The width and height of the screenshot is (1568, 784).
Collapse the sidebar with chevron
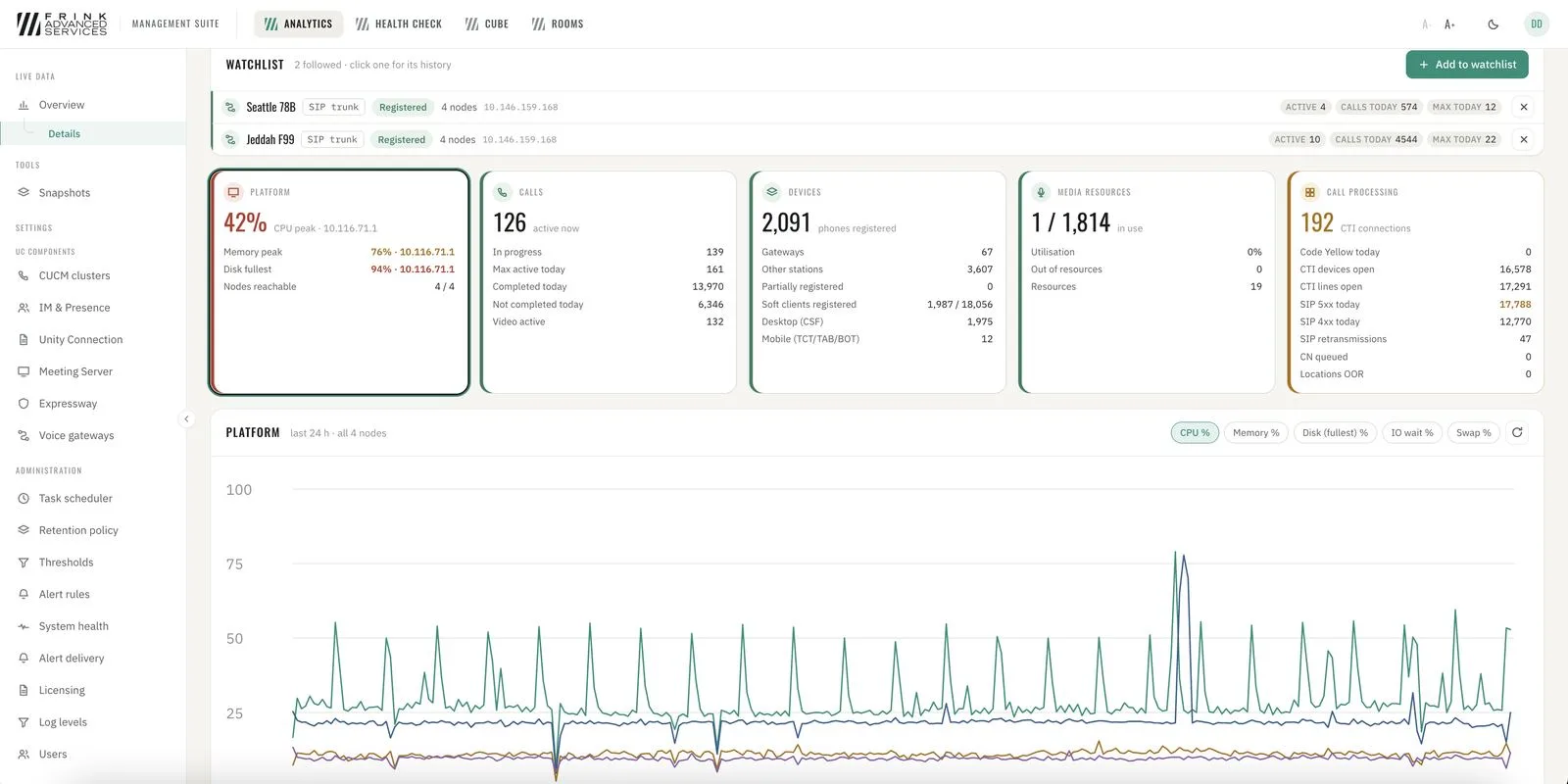(186, 418)
